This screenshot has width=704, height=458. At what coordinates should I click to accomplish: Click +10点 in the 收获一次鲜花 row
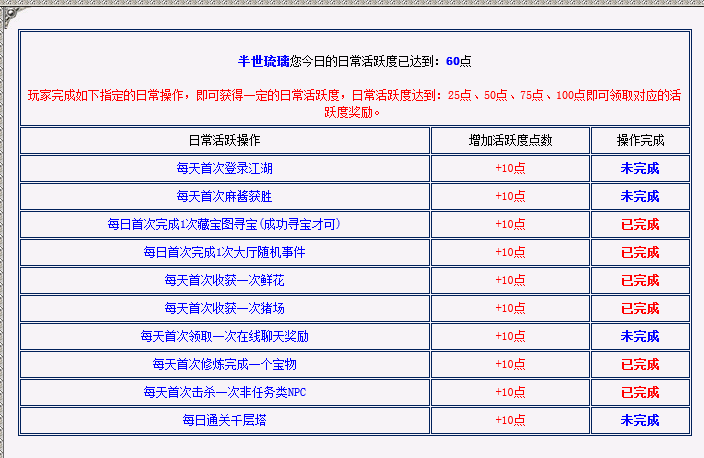tap(510, 280)
